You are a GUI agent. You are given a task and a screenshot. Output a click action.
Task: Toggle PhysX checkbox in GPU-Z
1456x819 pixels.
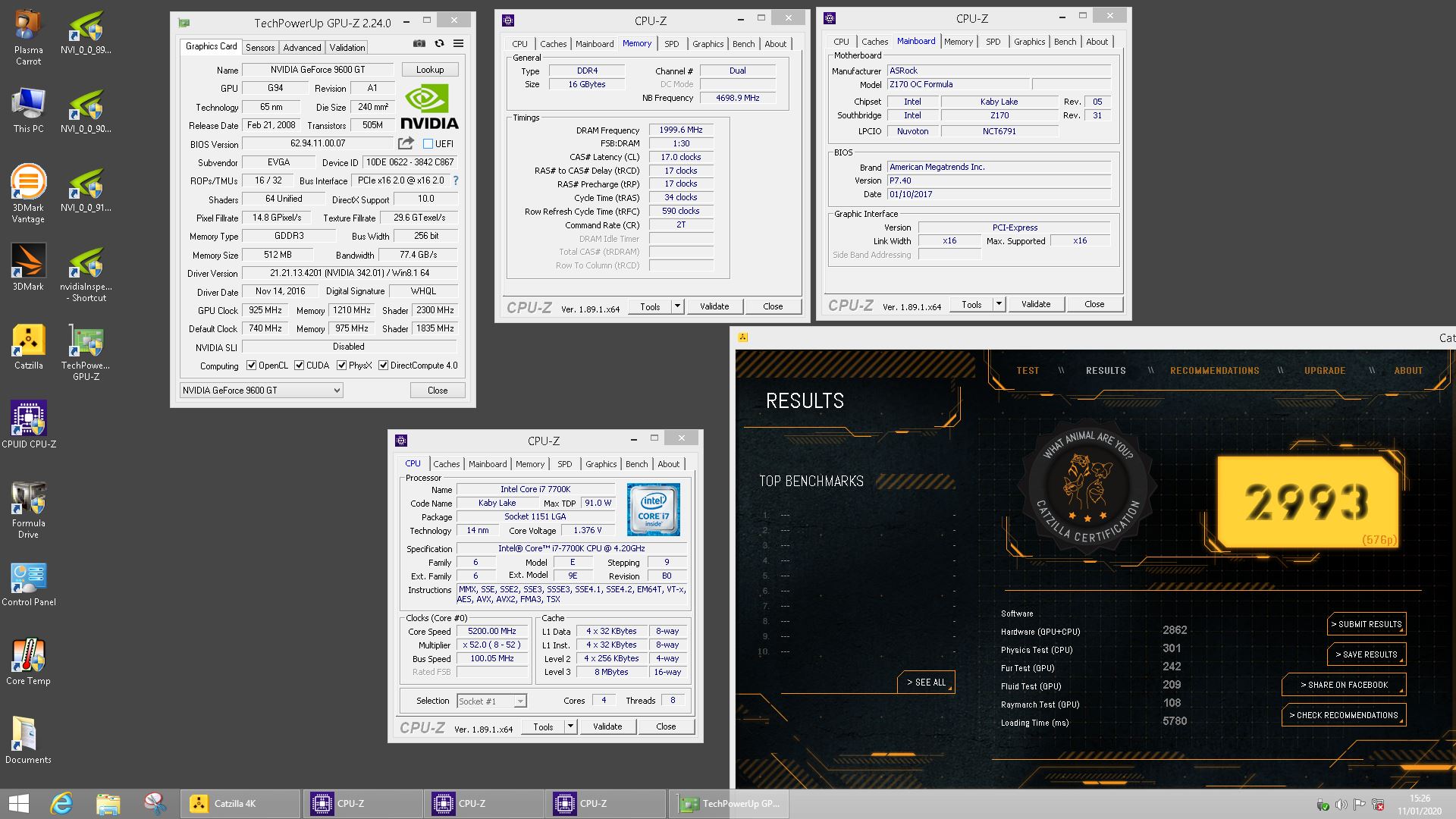[341, 366]
